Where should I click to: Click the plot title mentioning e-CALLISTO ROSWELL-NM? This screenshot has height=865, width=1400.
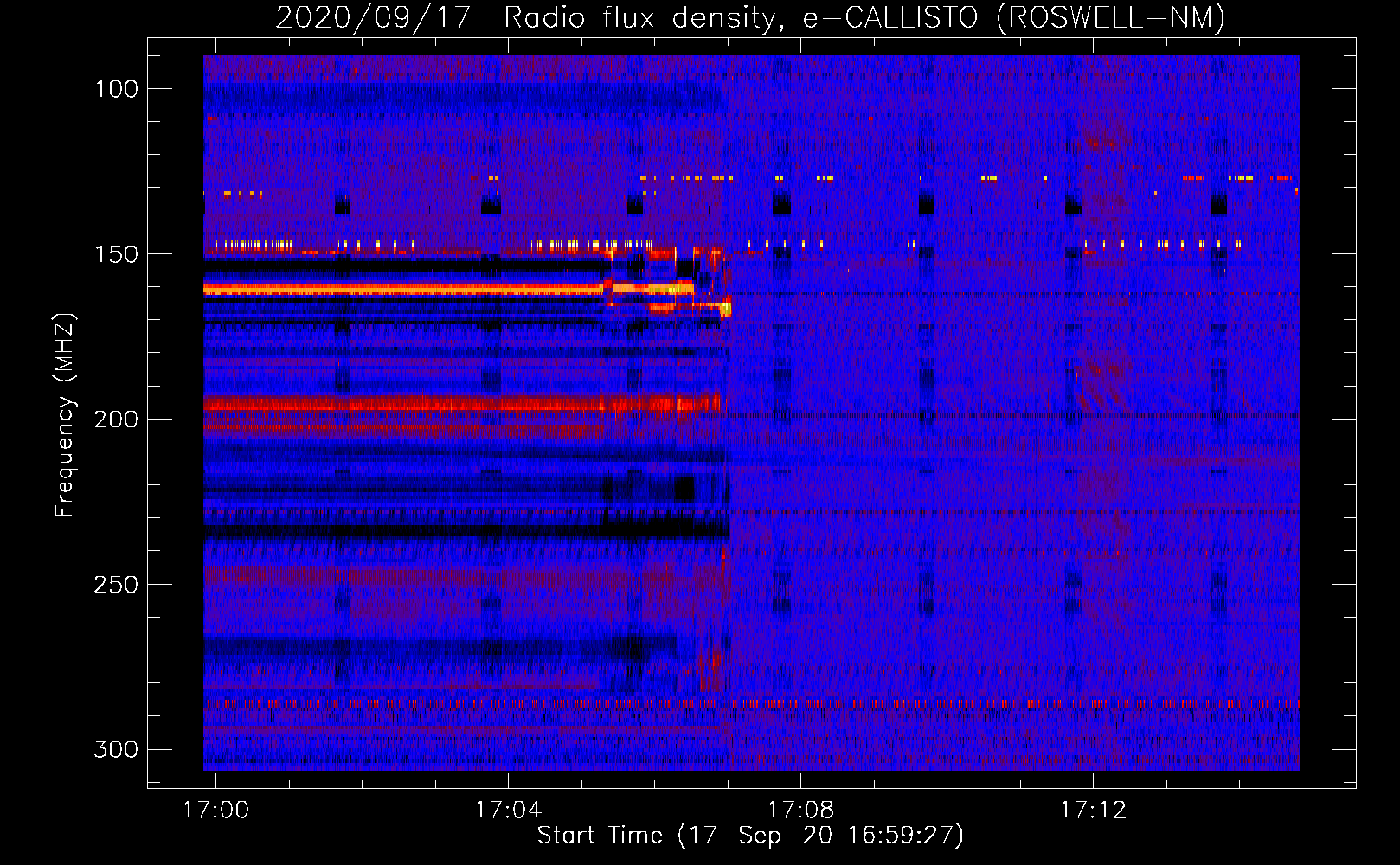tap(750, 17)
